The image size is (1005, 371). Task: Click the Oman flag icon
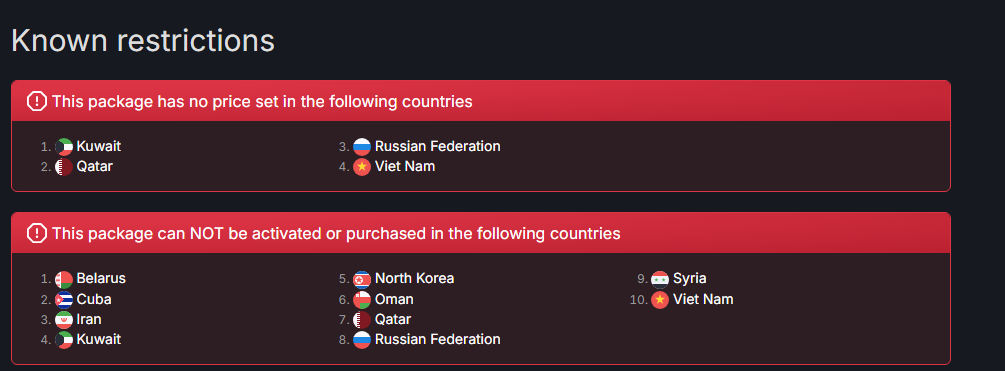point(362,299)
